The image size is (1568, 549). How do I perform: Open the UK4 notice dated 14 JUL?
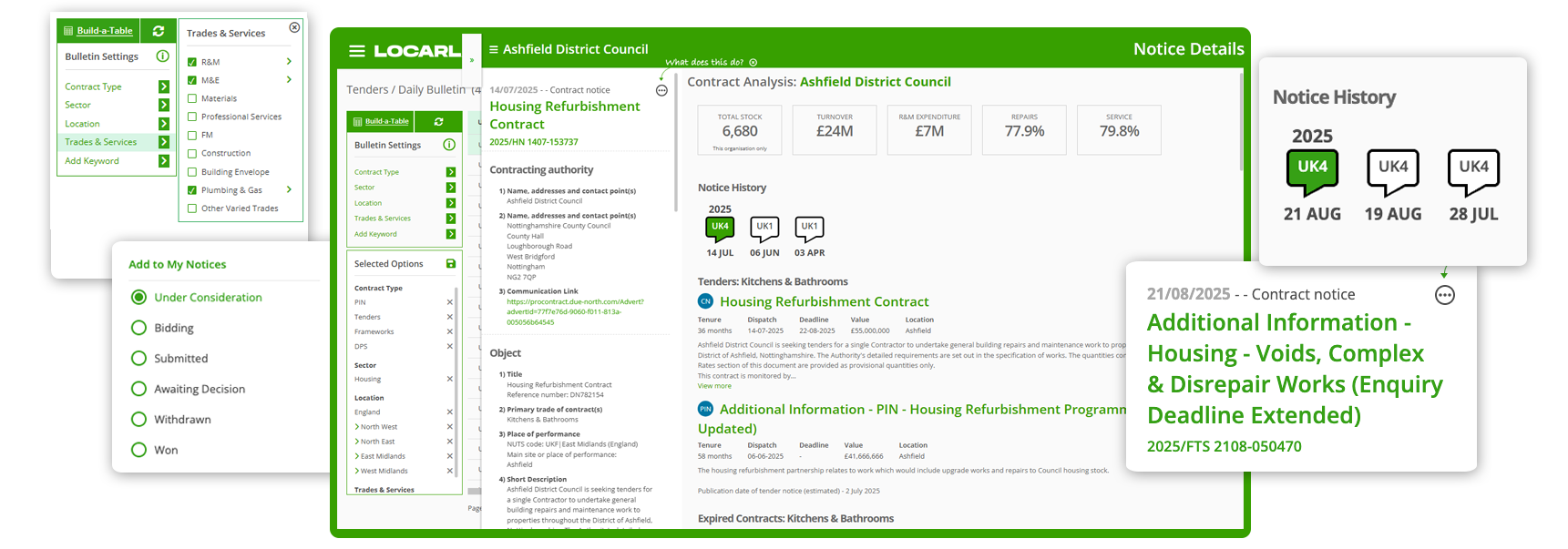point(720,228)
